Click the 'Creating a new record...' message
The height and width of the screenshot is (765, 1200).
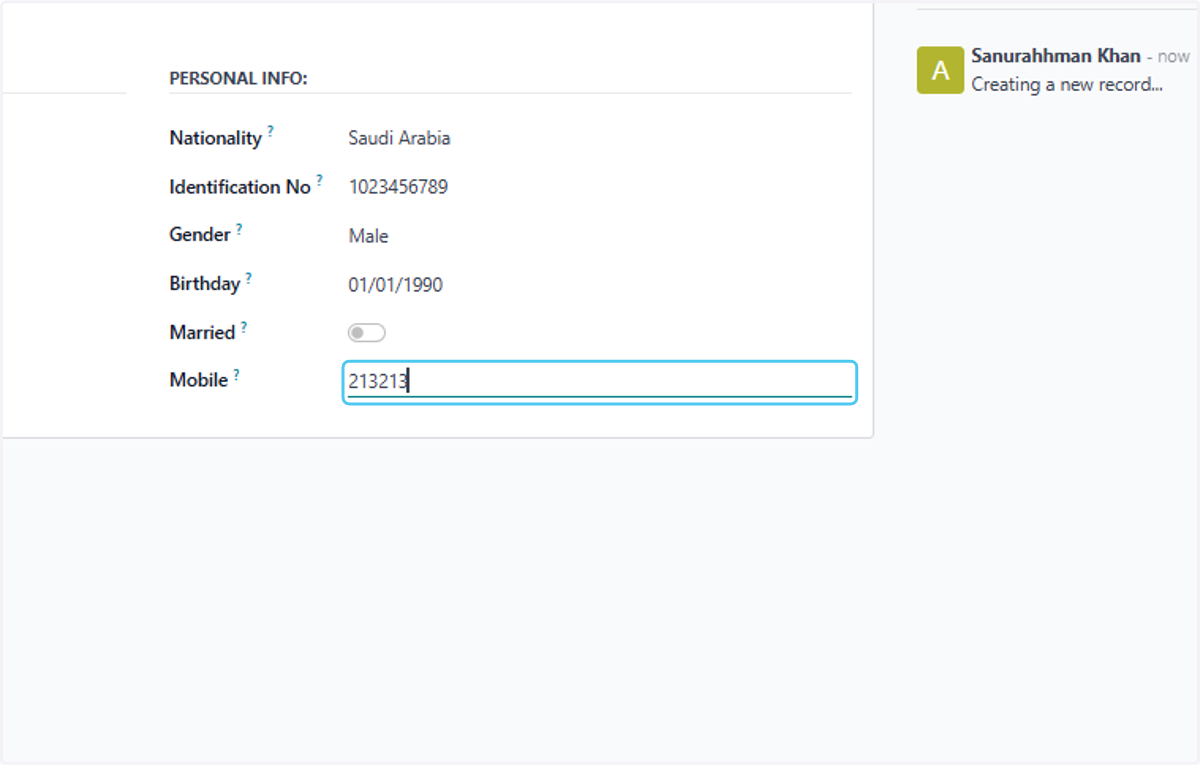(1067, 85)
